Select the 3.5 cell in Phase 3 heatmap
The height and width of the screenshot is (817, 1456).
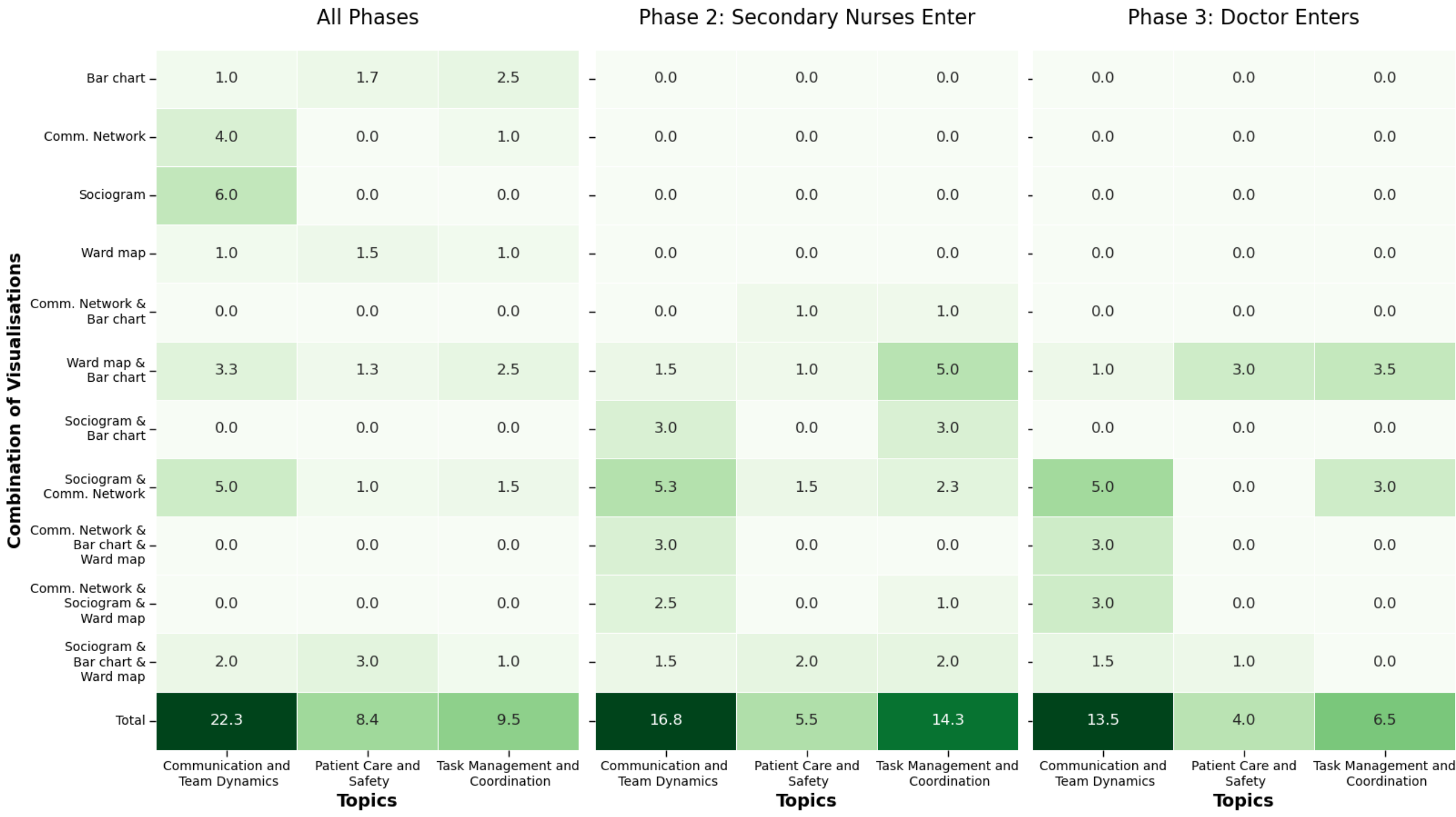tap(1384, 370)
